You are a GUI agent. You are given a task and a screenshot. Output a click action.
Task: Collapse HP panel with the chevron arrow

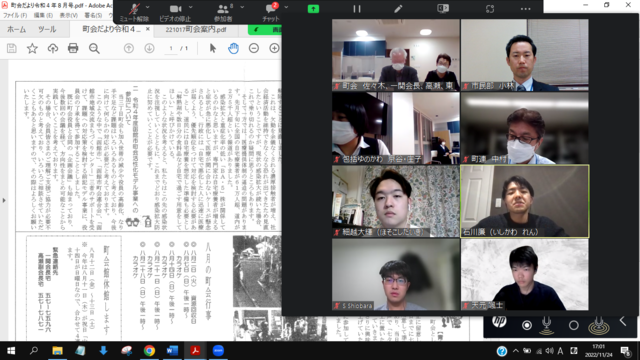point(623,321)
